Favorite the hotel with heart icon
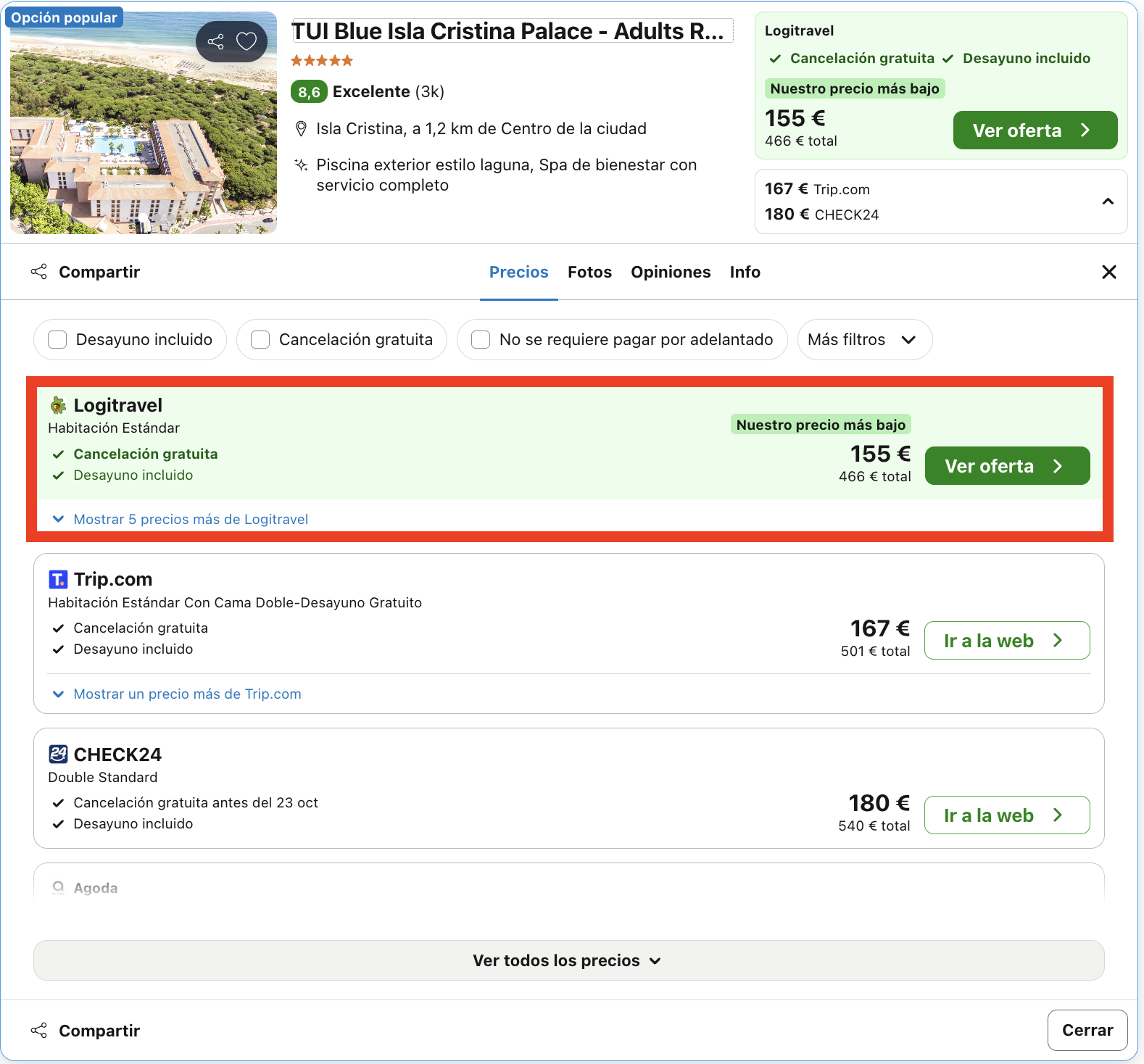1144x1064 pixels. pos(246,41)
